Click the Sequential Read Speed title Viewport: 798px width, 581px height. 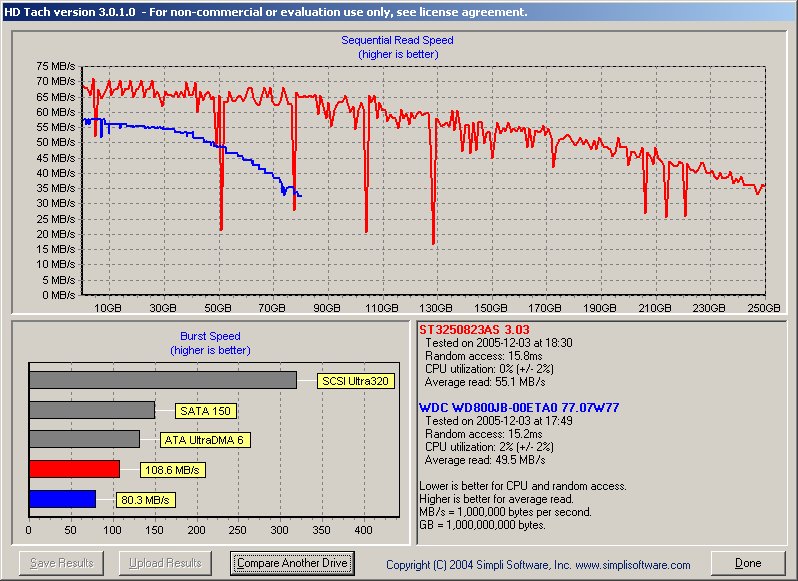click(x=397, y=40)
